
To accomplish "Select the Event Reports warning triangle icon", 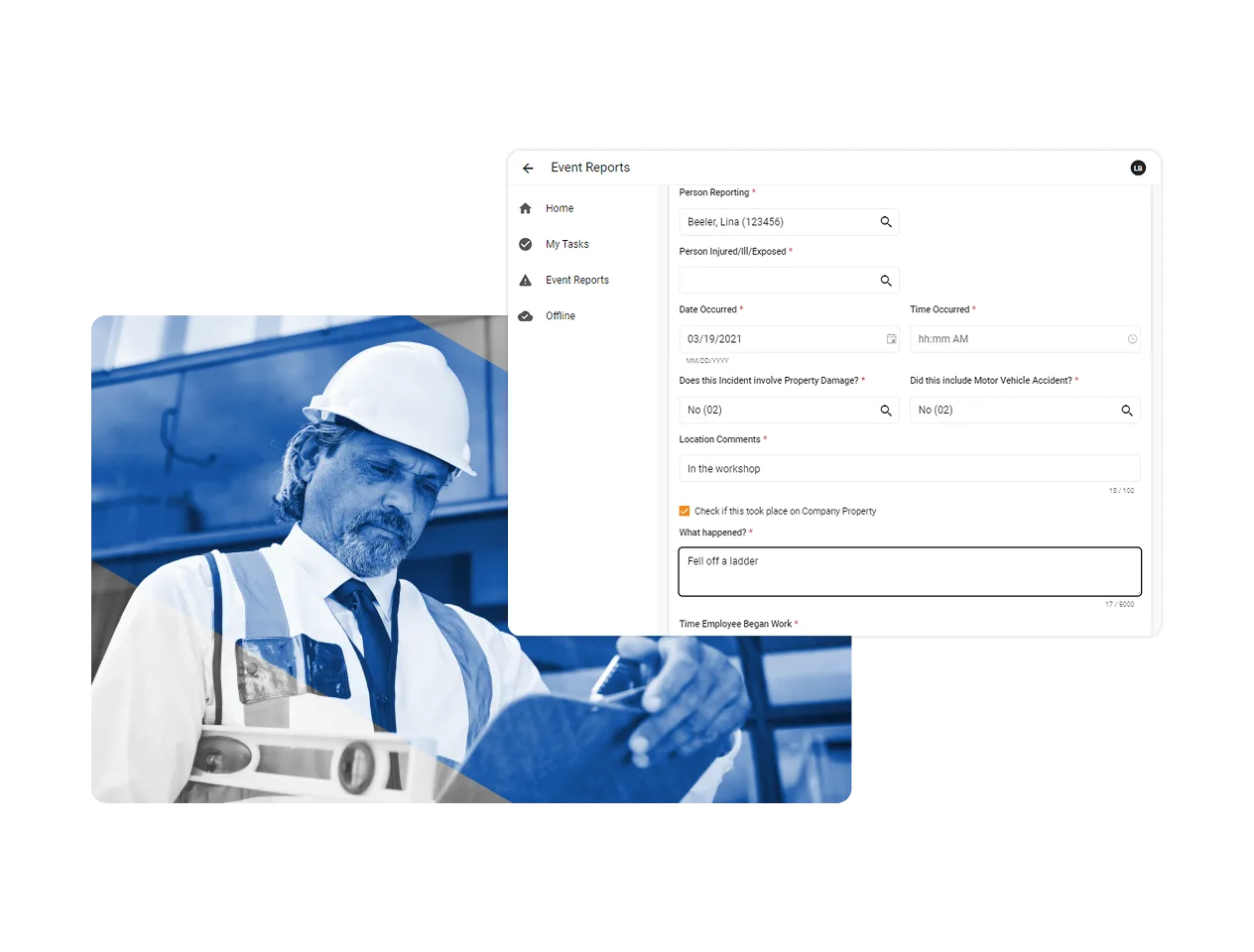I will (526, 280).
